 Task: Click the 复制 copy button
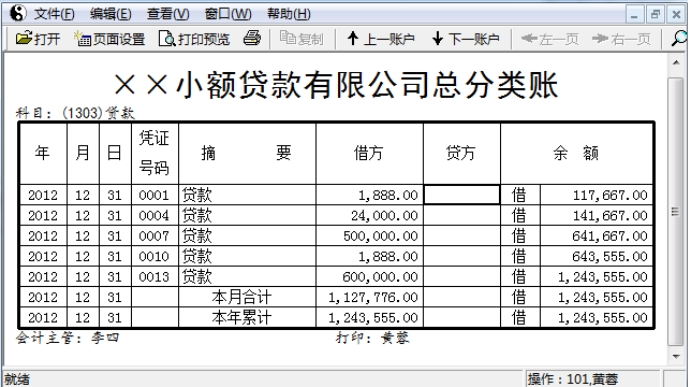tap(301, 39)
